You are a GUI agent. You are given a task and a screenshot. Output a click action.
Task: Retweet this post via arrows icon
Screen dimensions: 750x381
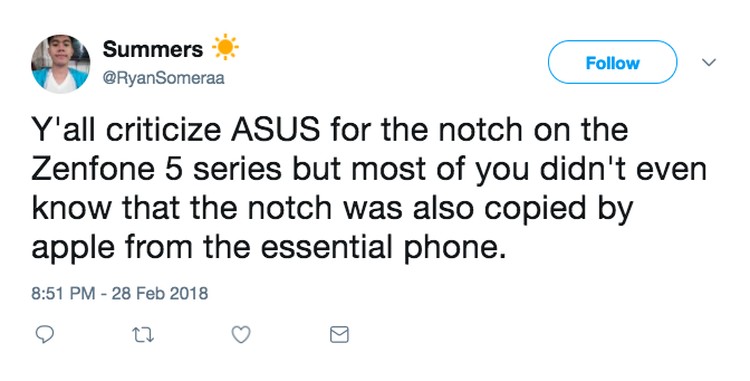pos(143,335)
